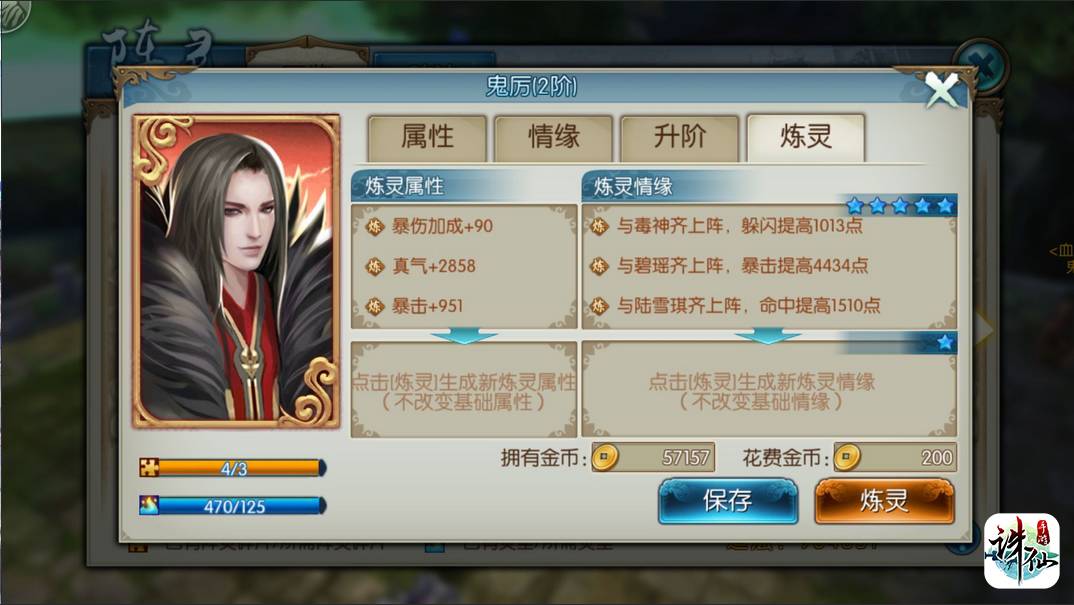Switch to the 情缘 tab
This screenshot has height=605, width=1074.
click(553, 137)
